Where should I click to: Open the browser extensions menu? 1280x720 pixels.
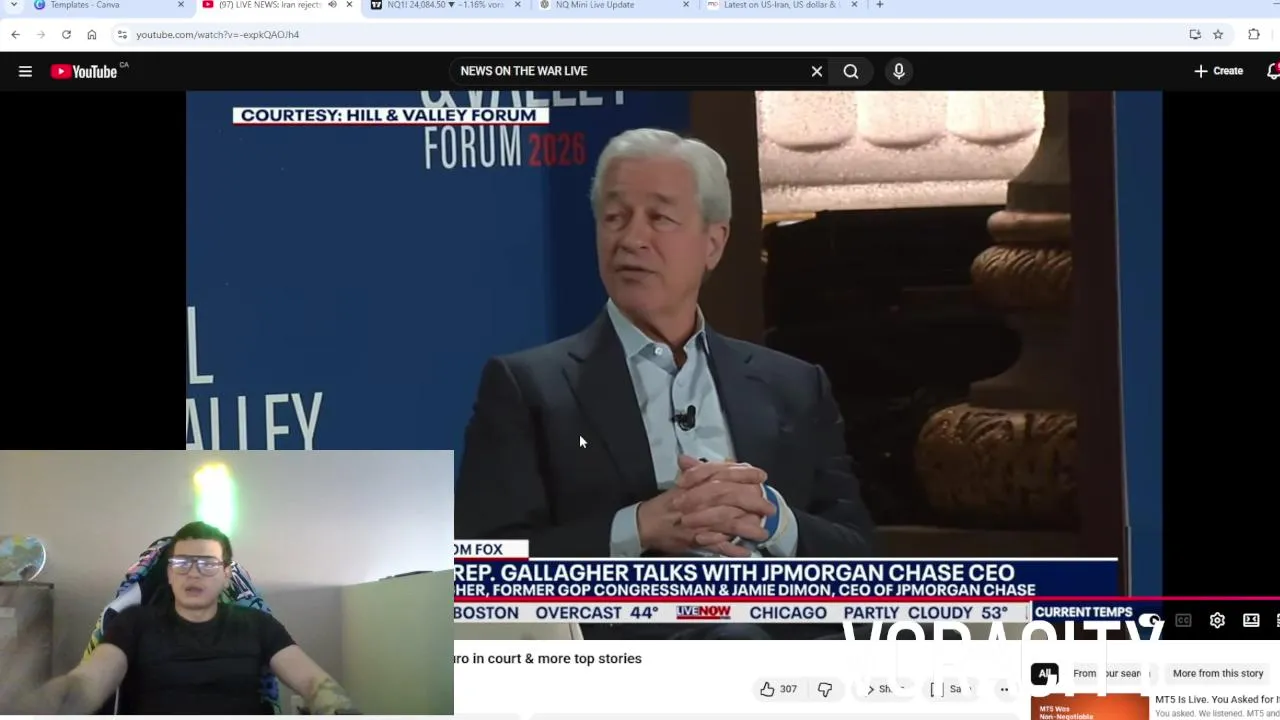(1254, 34)
